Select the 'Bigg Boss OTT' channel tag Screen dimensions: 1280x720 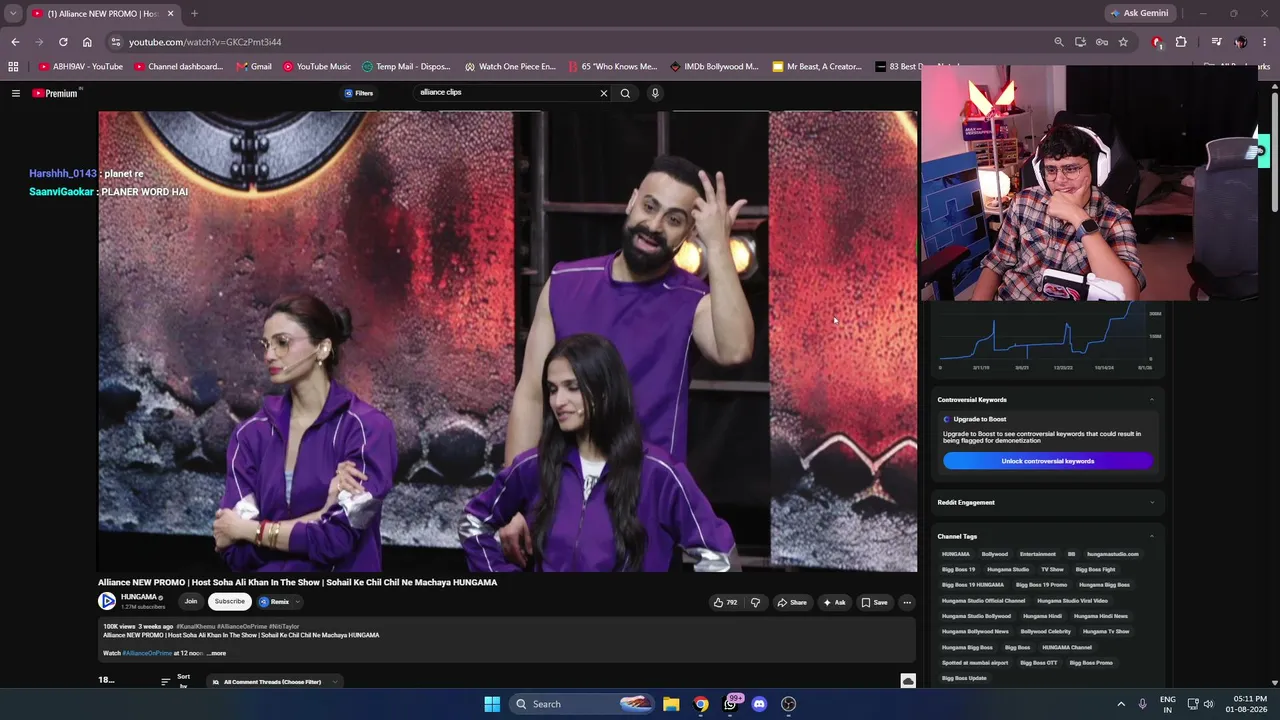point(1038,662)
